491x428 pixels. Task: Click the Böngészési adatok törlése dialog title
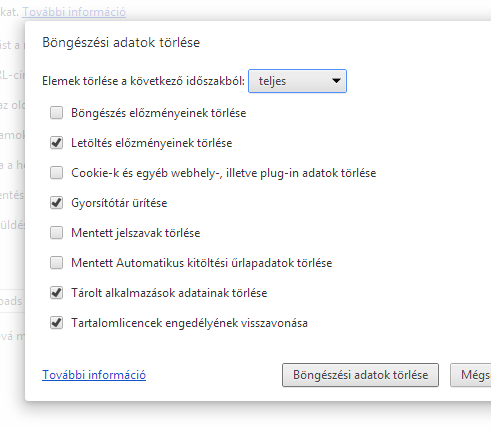[121, 43]
